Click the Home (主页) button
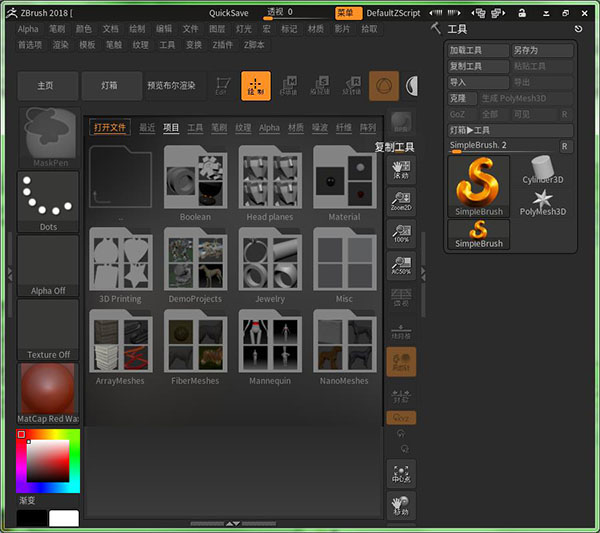The image size is (600, 533). pos(48,86)
